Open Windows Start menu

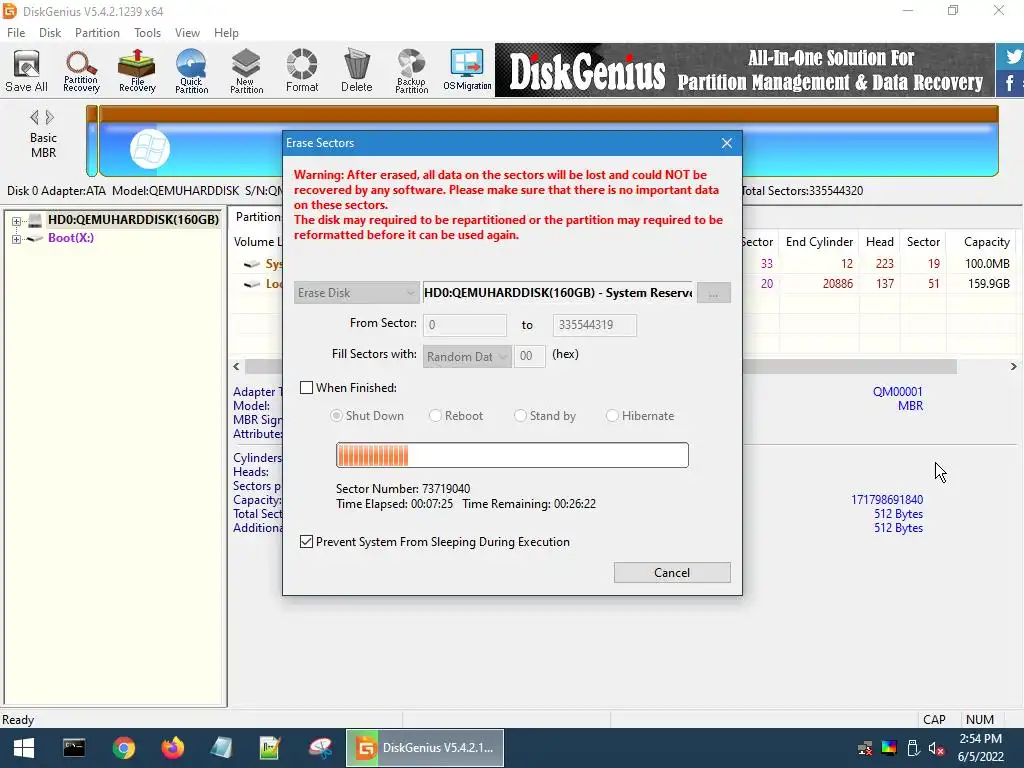24,748
